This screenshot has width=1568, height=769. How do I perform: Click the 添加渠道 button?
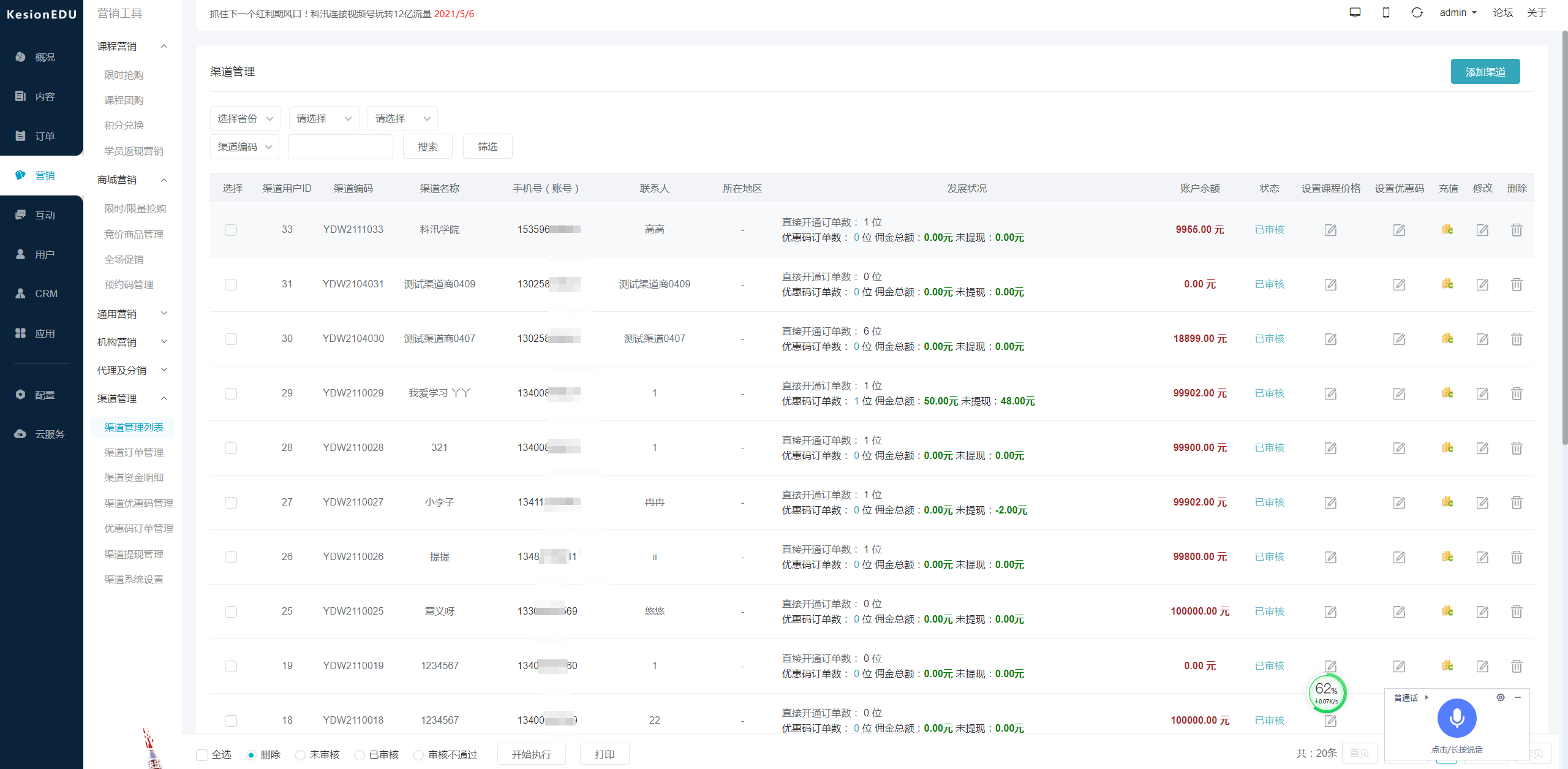(1485, 72)
